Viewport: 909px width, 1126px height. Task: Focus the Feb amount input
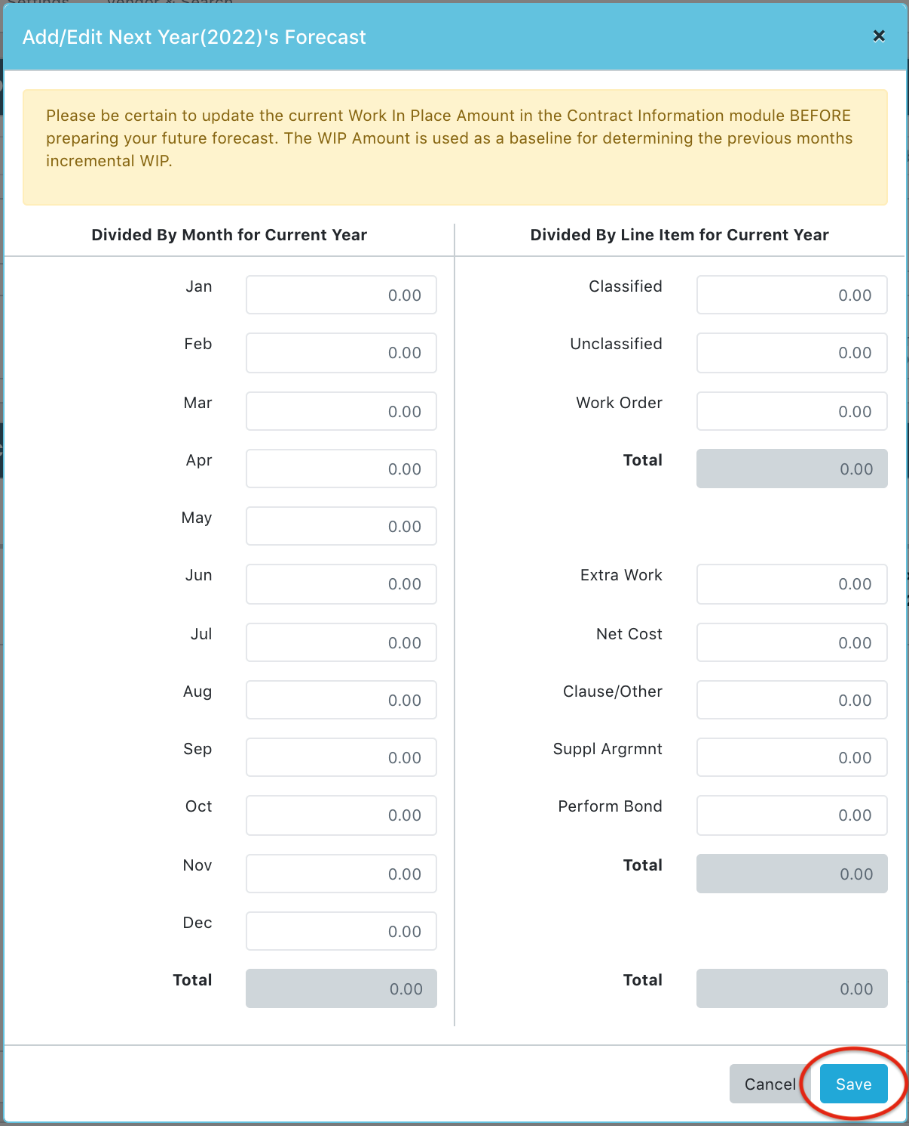(341, 353)
